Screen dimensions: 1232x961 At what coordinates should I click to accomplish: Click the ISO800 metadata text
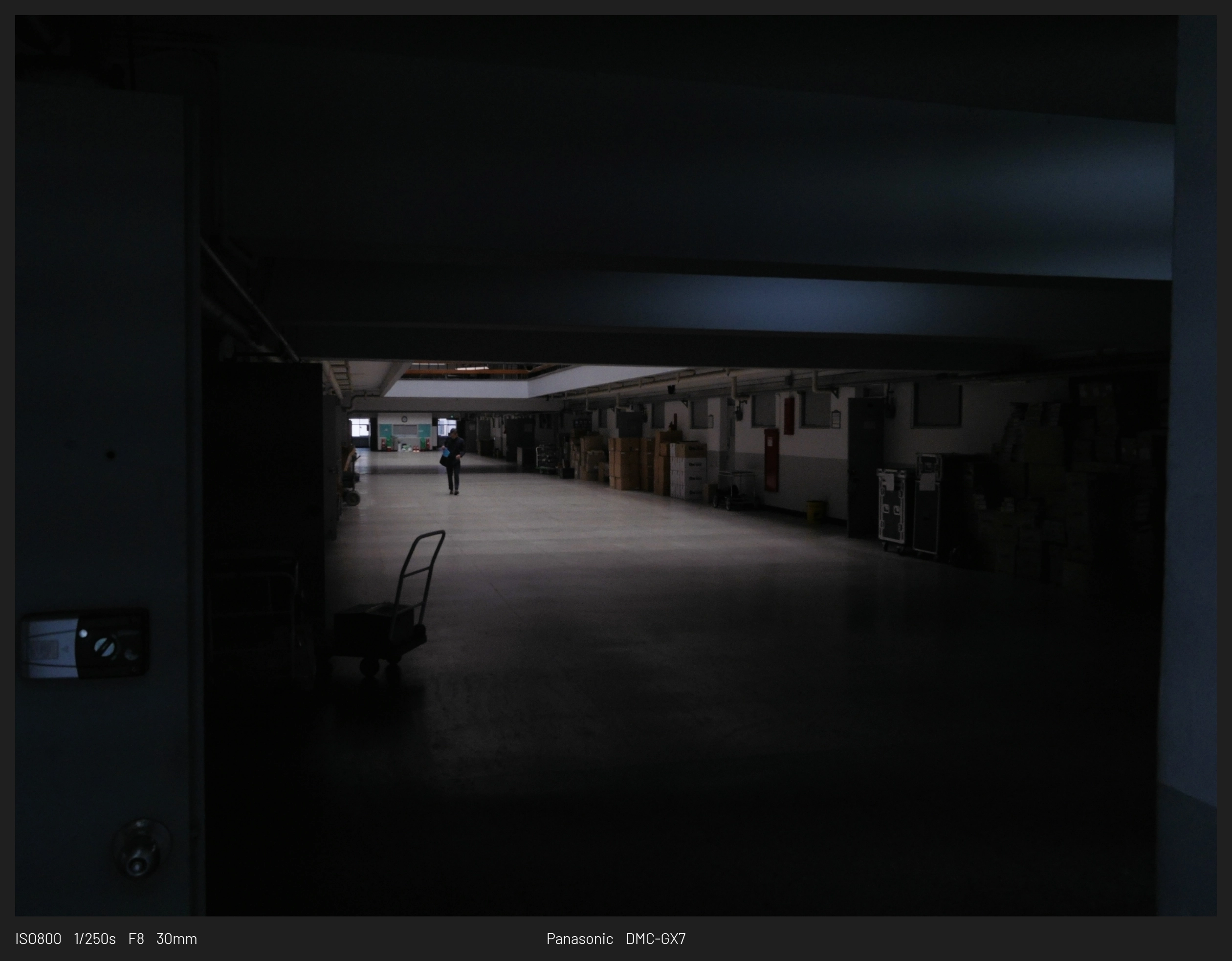pyautogui.click(x=38, y=939)
